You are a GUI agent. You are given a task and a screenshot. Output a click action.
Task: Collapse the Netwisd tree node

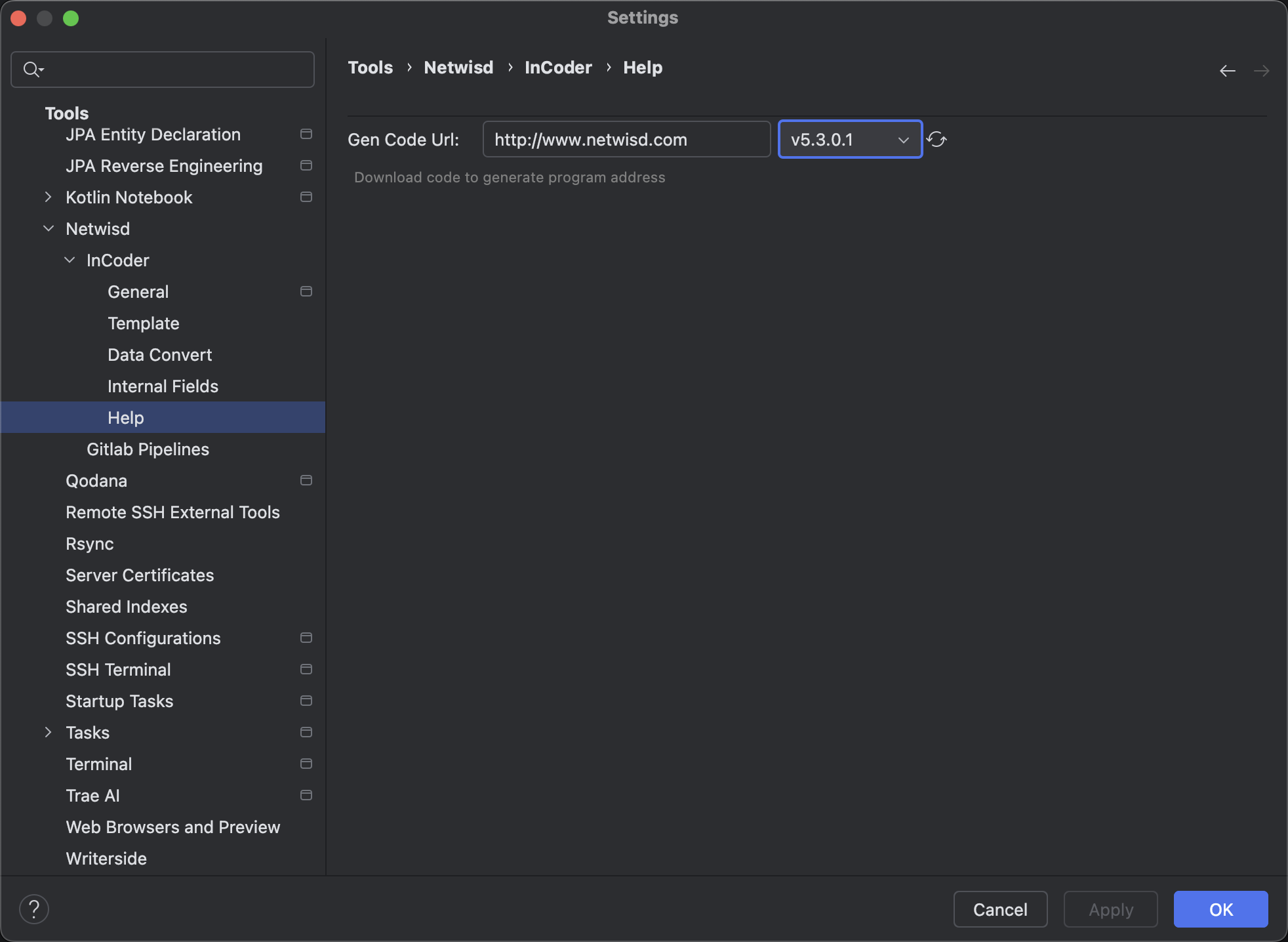(x=49, y=229)
